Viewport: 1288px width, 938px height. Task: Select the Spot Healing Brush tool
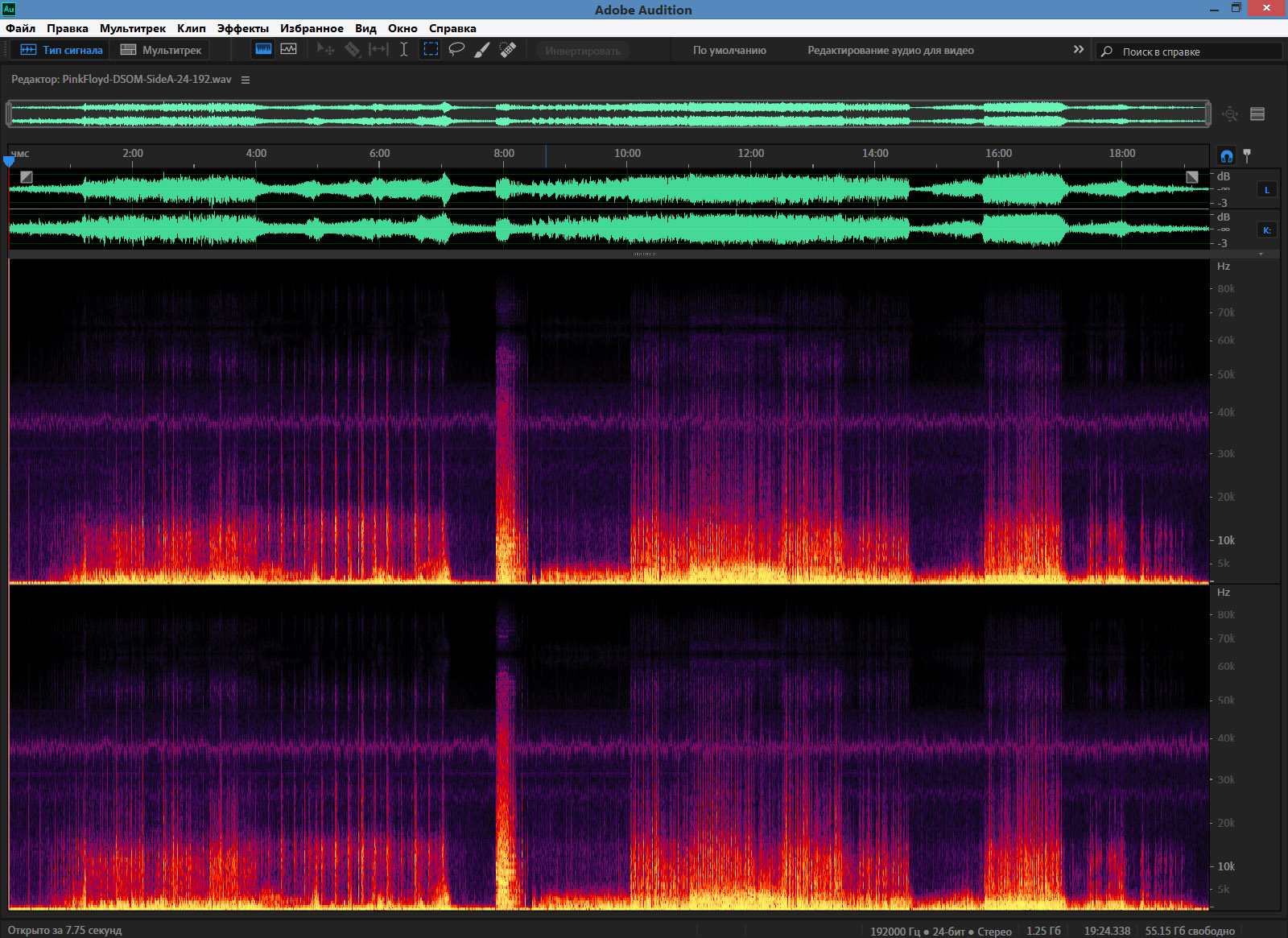(x=507, y=50)
